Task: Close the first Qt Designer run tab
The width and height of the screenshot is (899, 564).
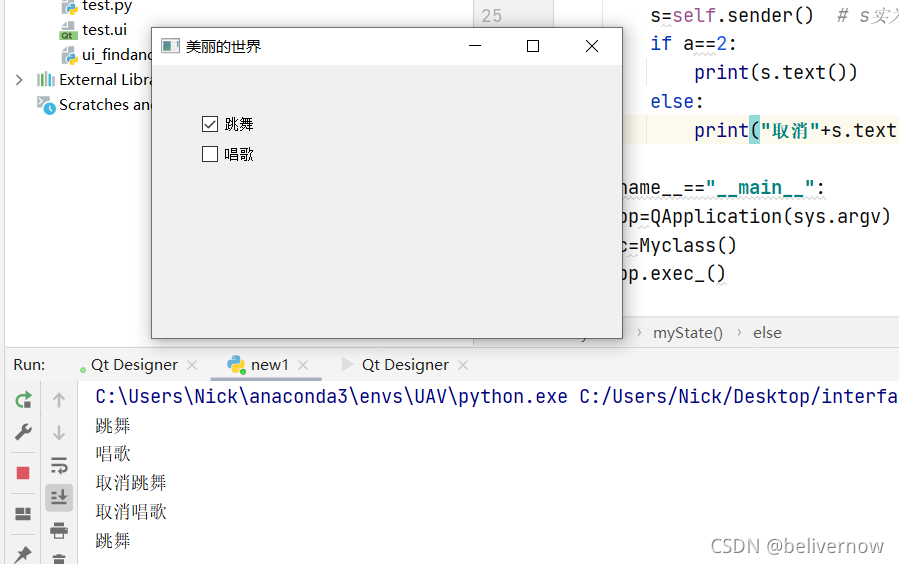Action: pyautogui.click(x=192, y=365)
